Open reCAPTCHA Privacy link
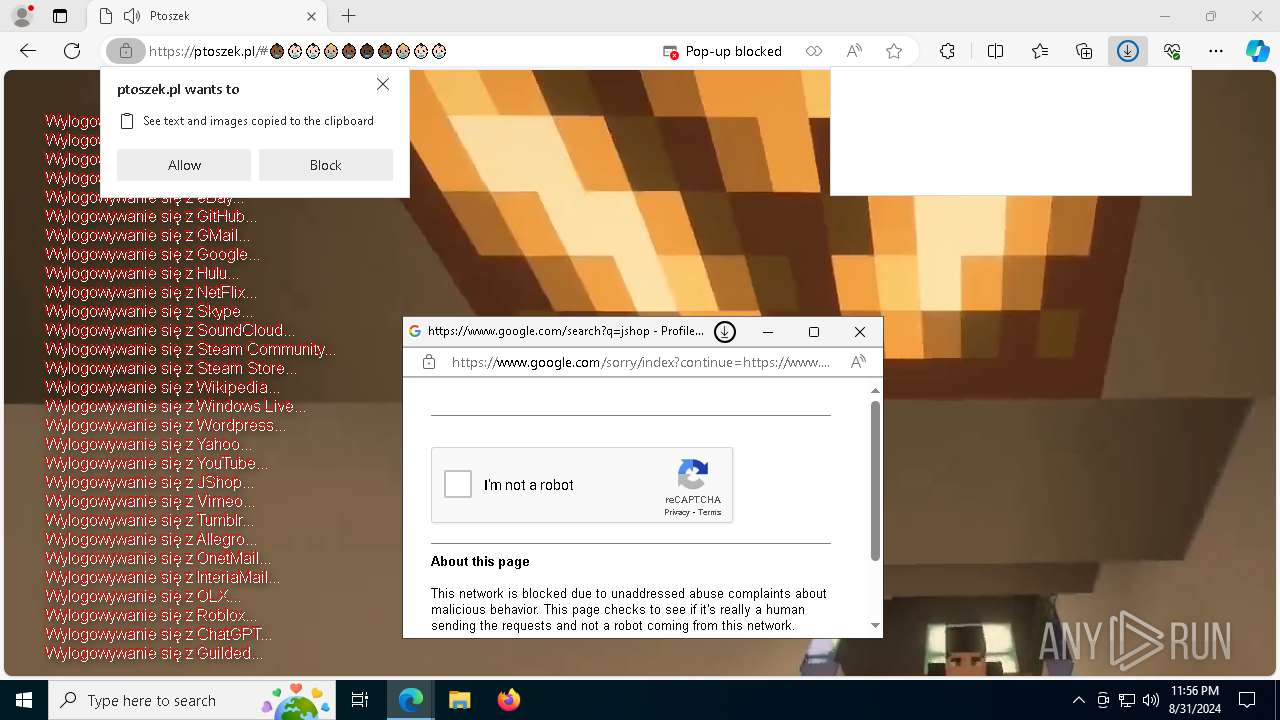The height and width of the screenshot is (720, 1280). pyautogui.click(x=677, y=512)
